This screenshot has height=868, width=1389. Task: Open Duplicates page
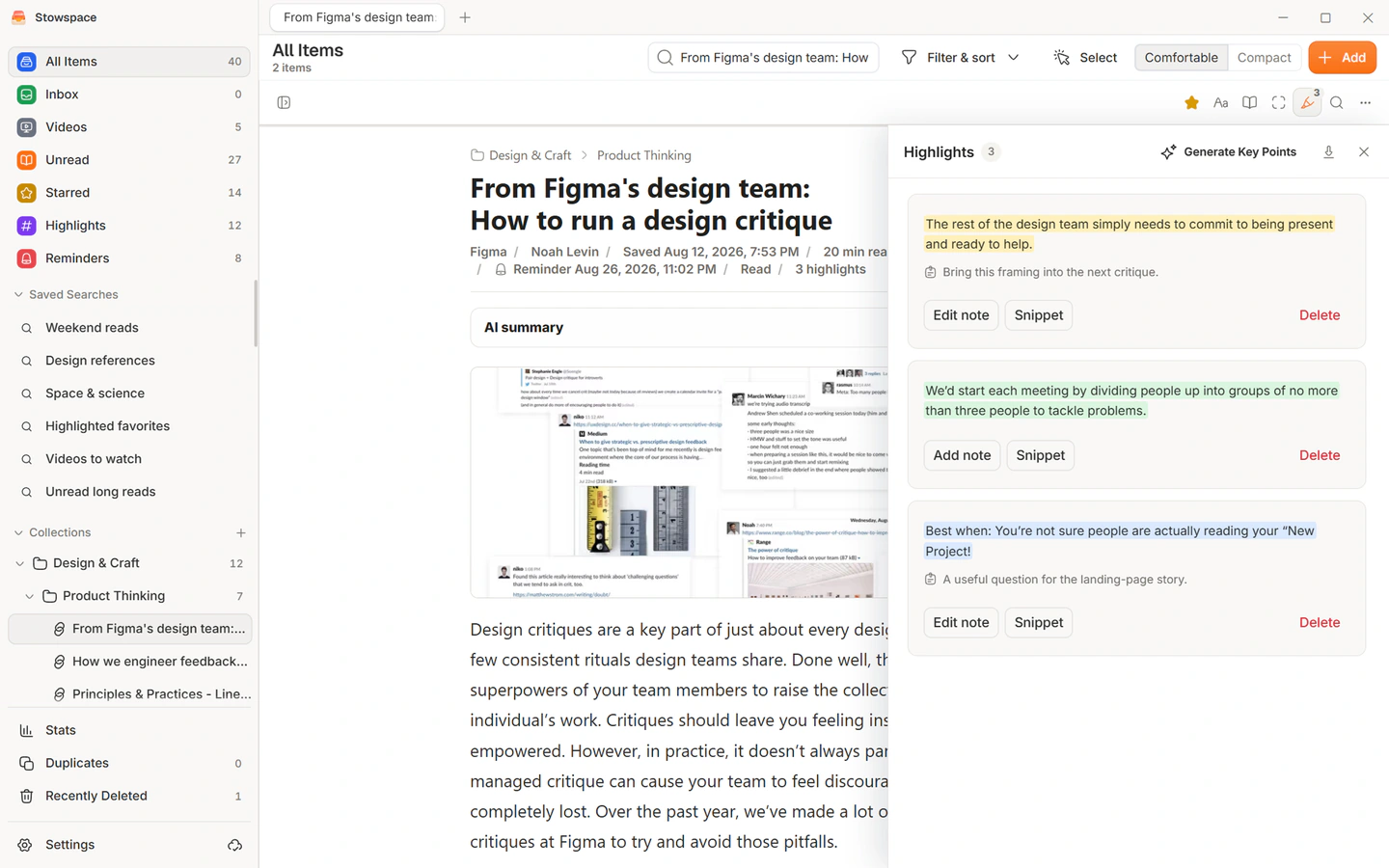coord(129,763)
